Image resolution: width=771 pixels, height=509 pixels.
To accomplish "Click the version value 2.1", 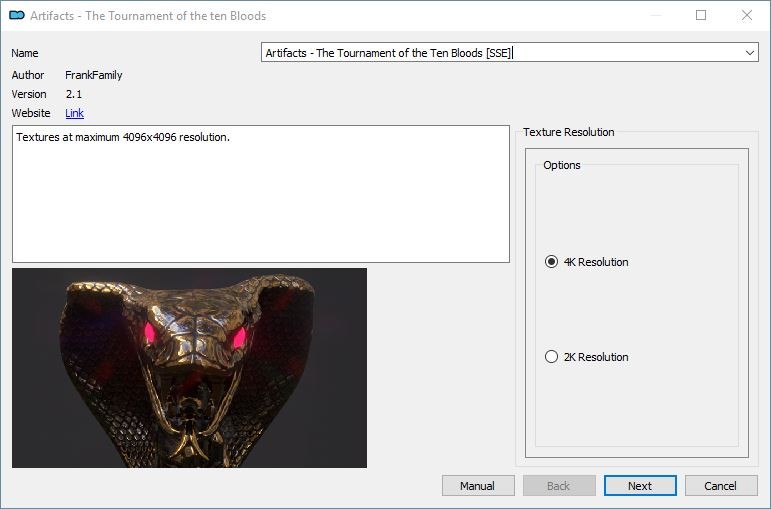I will (74, 94).
